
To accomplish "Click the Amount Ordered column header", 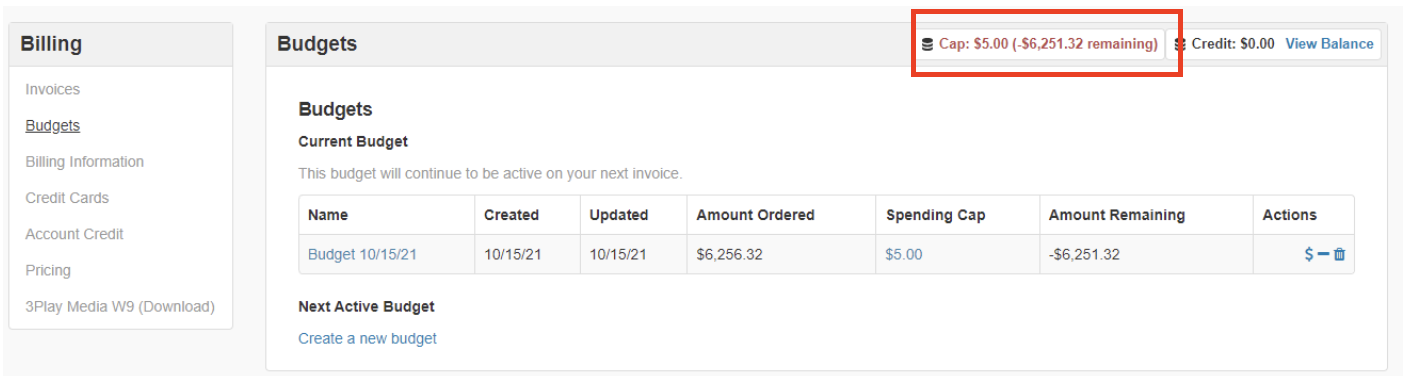I will (755, 215).
